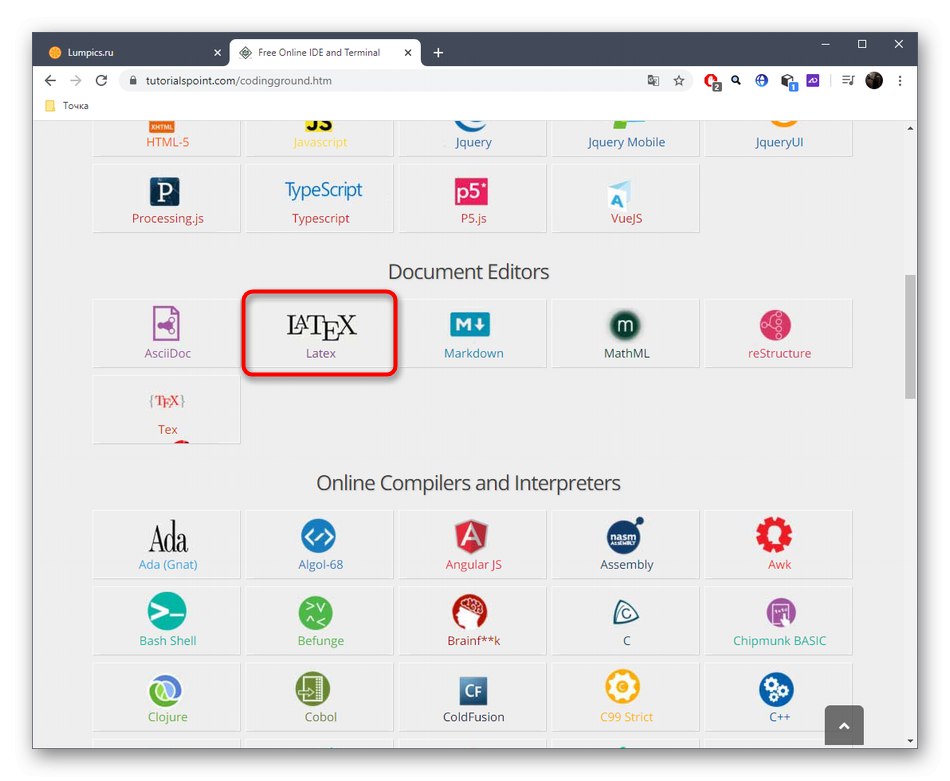Open the Cobol compiler icon
This screenshot has width=950, height=781.
(x=313, y=689)
